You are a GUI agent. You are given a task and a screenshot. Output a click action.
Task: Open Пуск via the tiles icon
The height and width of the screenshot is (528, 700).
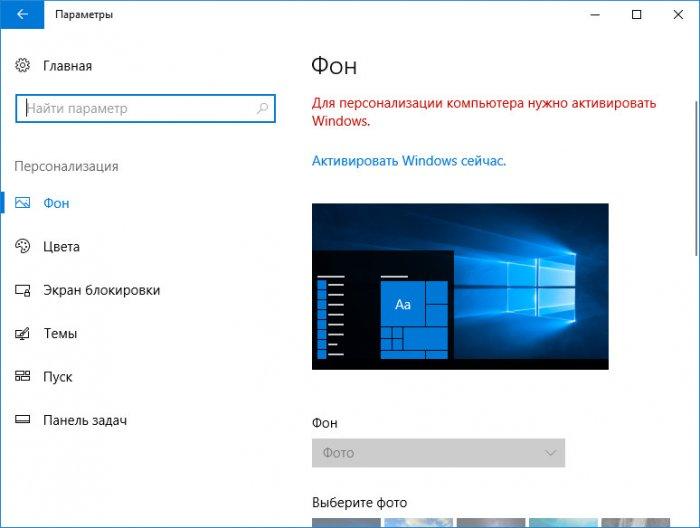coord(22,376)
